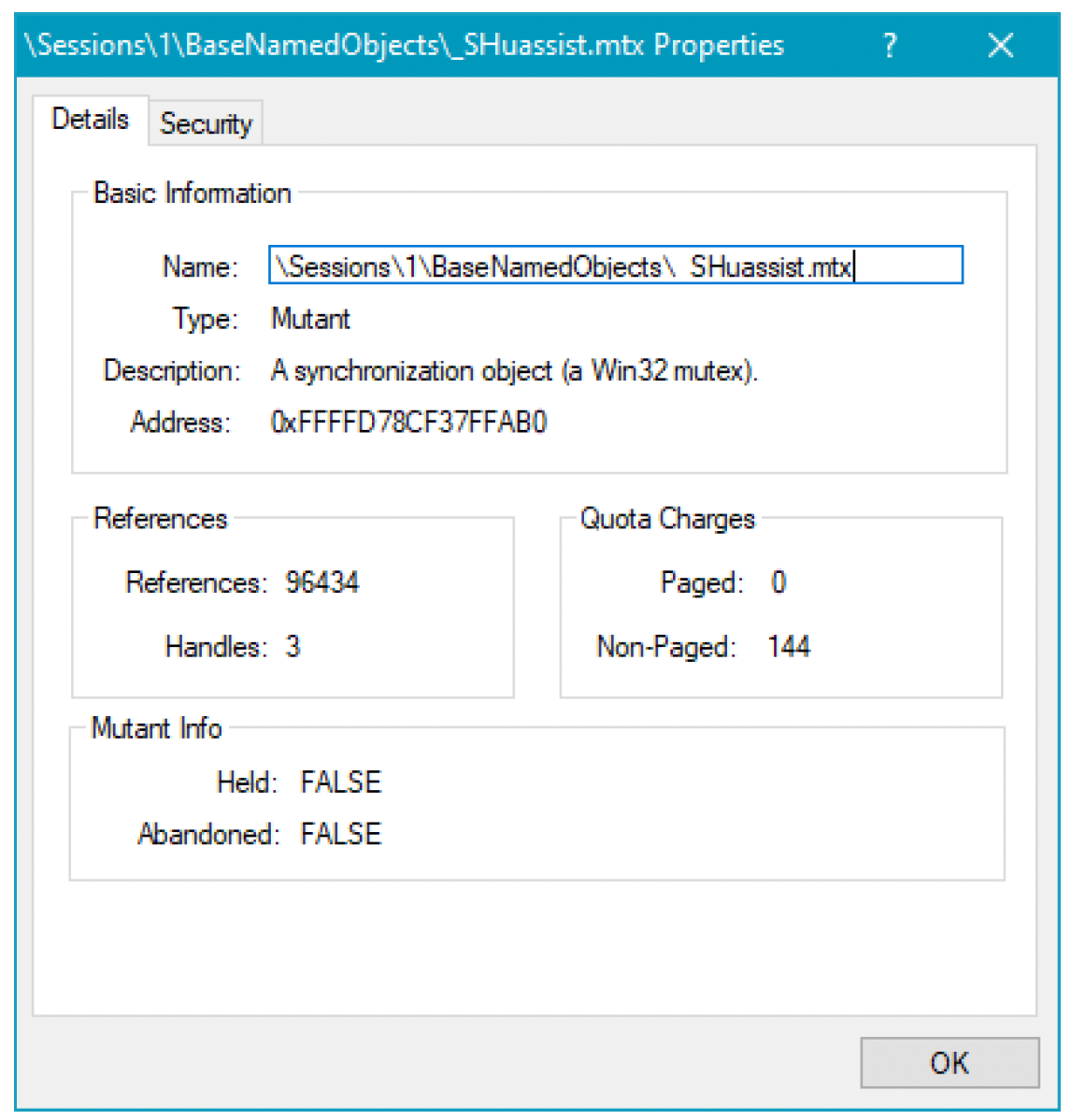
Task: Click the 'Type:' label
Action: (205, 319)
